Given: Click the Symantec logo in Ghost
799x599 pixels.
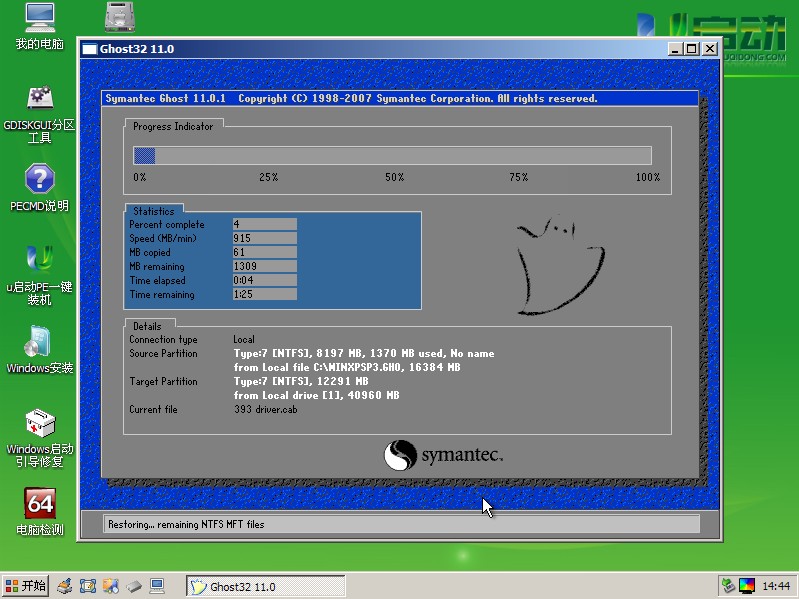Looking at the screenshot, I should click(x=443, y=455).
